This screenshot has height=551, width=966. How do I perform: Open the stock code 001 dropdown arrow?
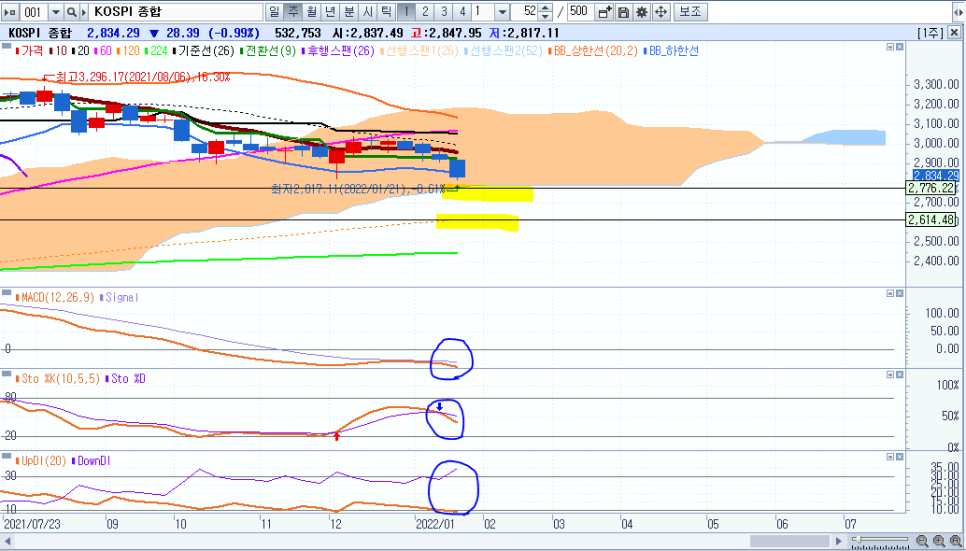click(55, 12)
